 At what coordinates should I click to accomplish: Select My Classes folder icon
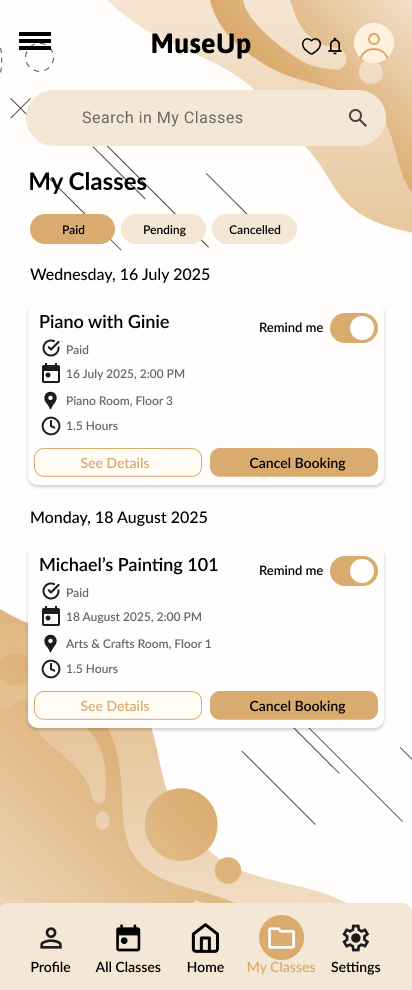pyautogui.click(x=281, y=938)
